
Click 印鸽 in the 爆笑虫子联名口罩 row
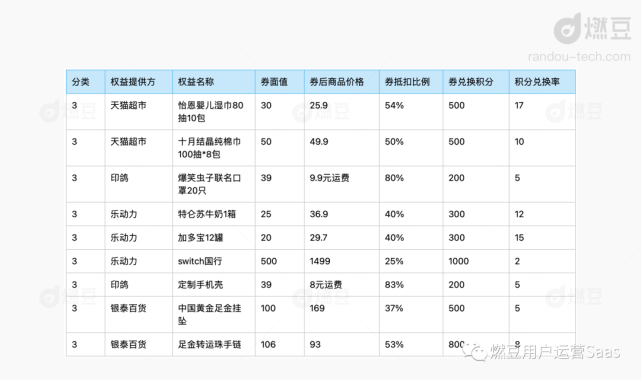click(119, 178)
